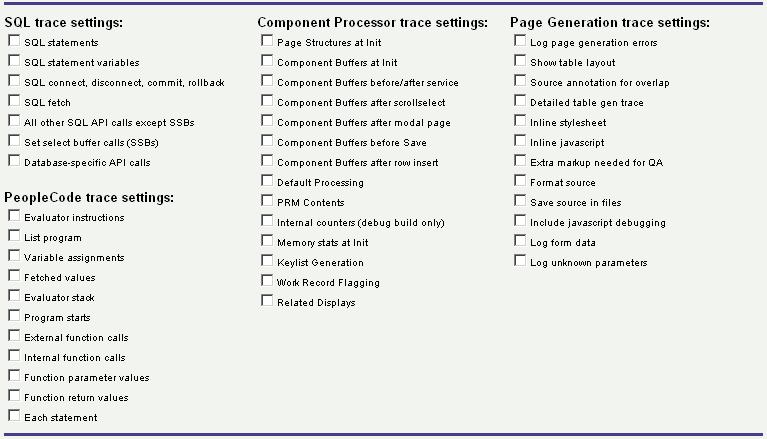Viewport: 767px width, 439px height.
Task: Check Log unknown parameters box
Action: coord(520,261)
